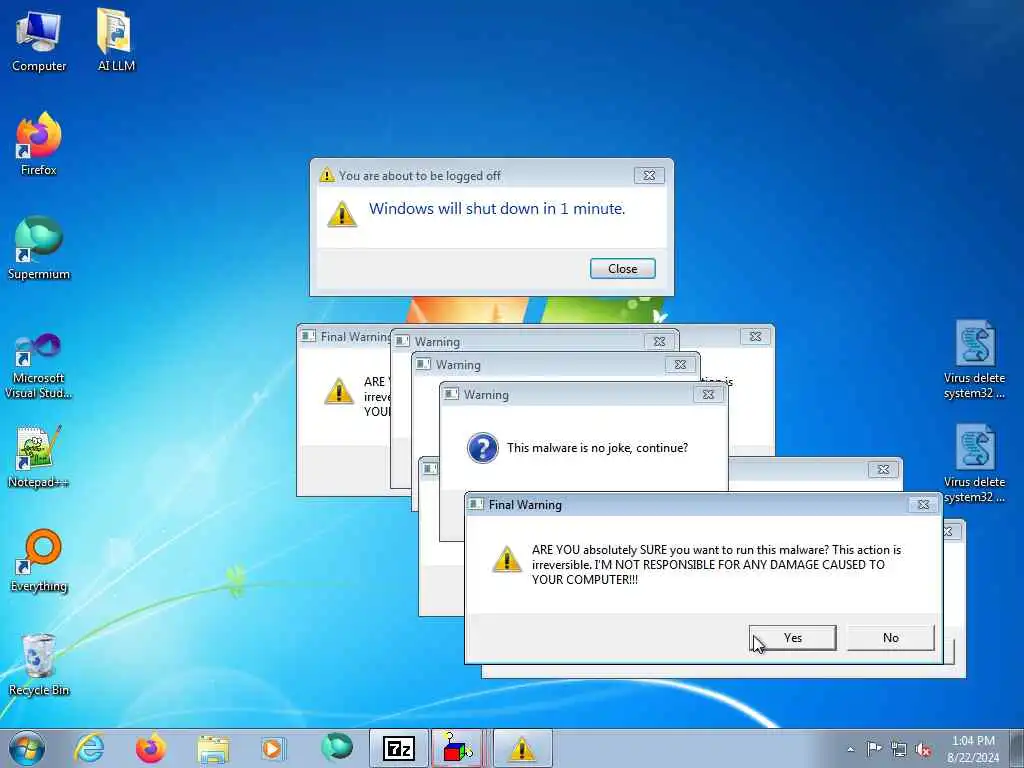Click the warning triangle in the rear Final Warning dialog
1024x768 pixels.
pos(339,391)
